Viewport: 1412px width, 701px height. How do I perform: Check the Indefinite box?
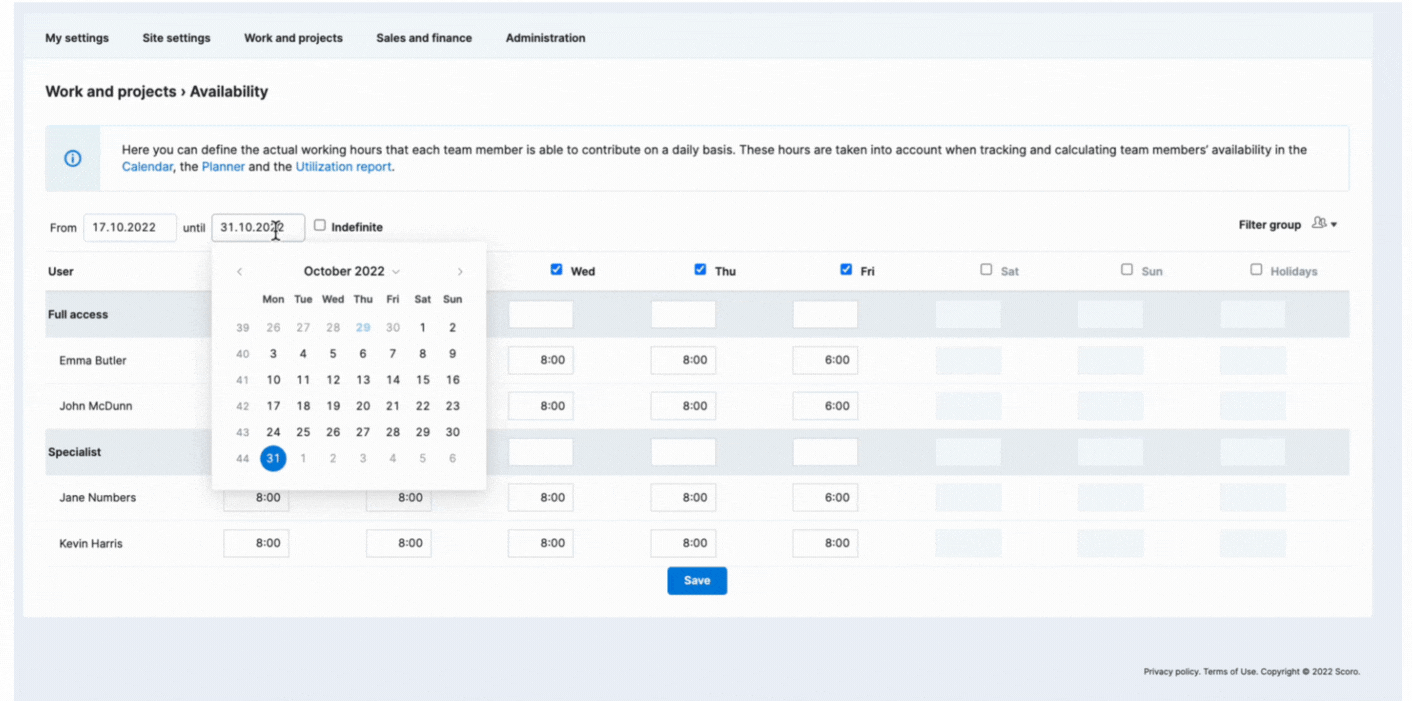point(319,225)
